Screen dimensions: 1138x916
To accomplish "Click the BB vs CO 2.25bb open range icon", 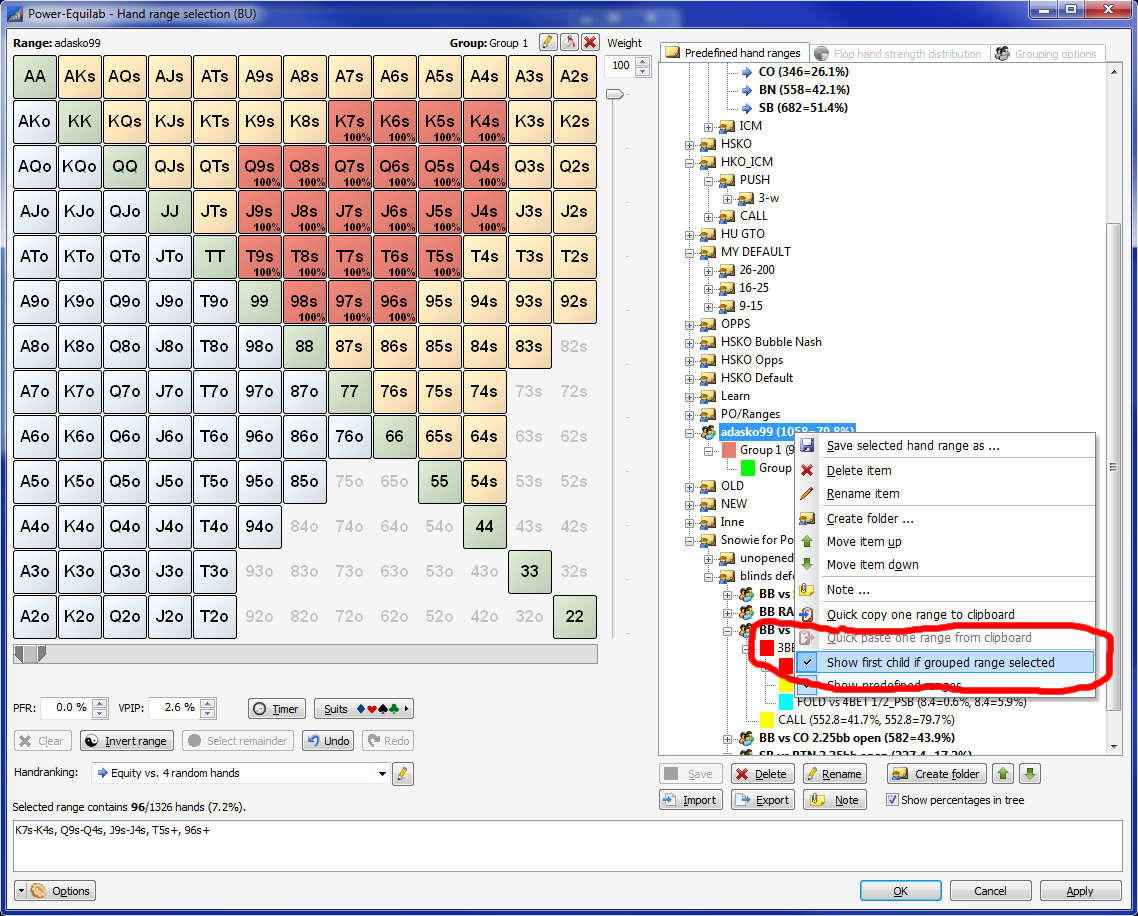I will 747,738.
